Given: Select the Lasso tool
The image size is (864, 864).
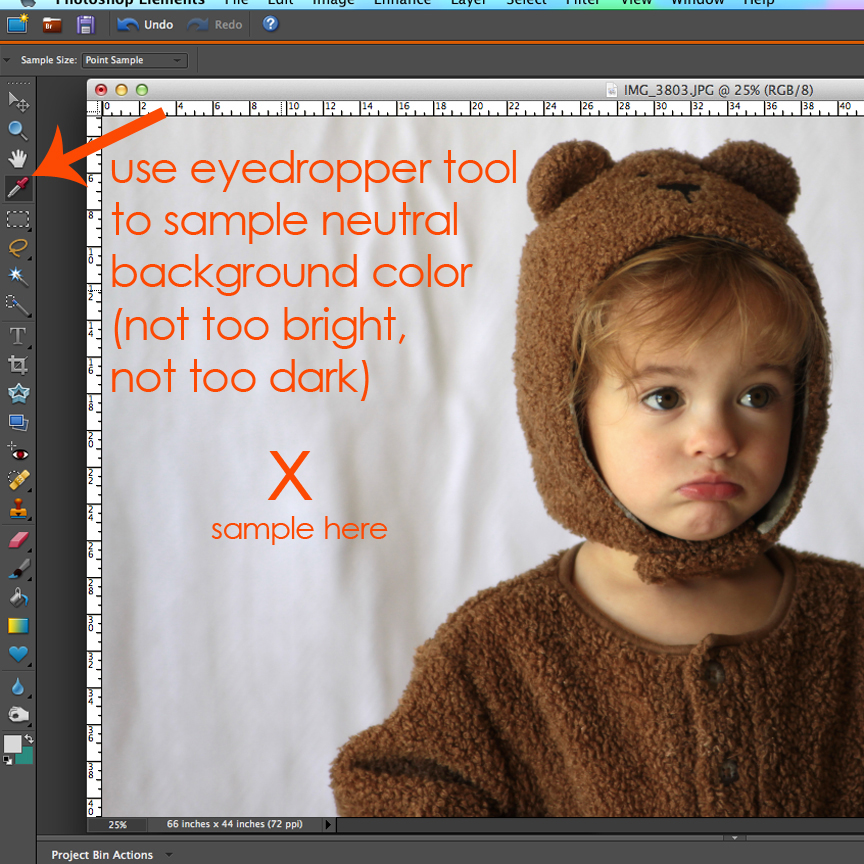Looking at the screenshot, I should click(18, 247).
